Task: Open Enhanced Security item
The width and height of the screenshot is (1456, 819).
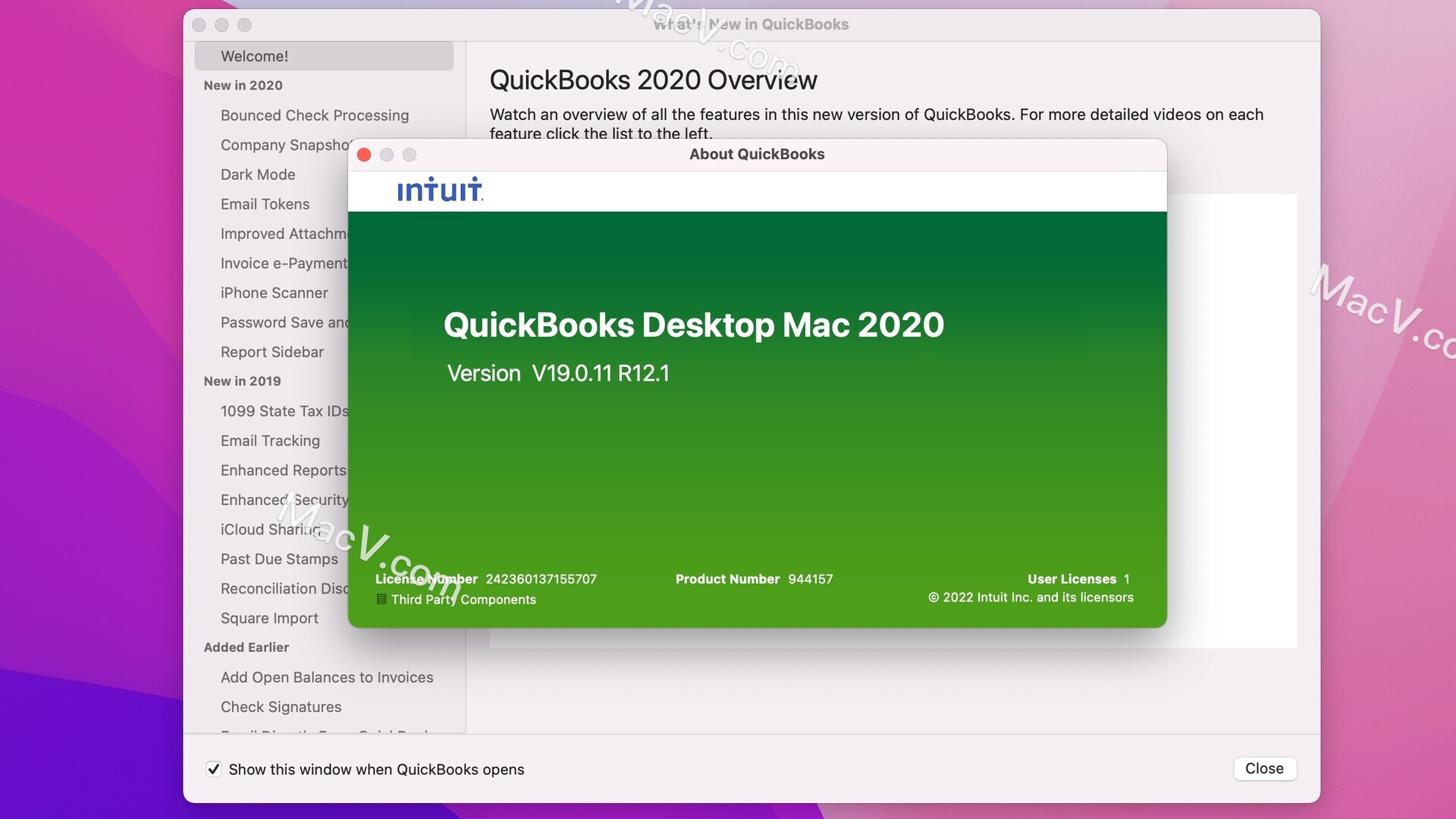Action: (284, 500)
